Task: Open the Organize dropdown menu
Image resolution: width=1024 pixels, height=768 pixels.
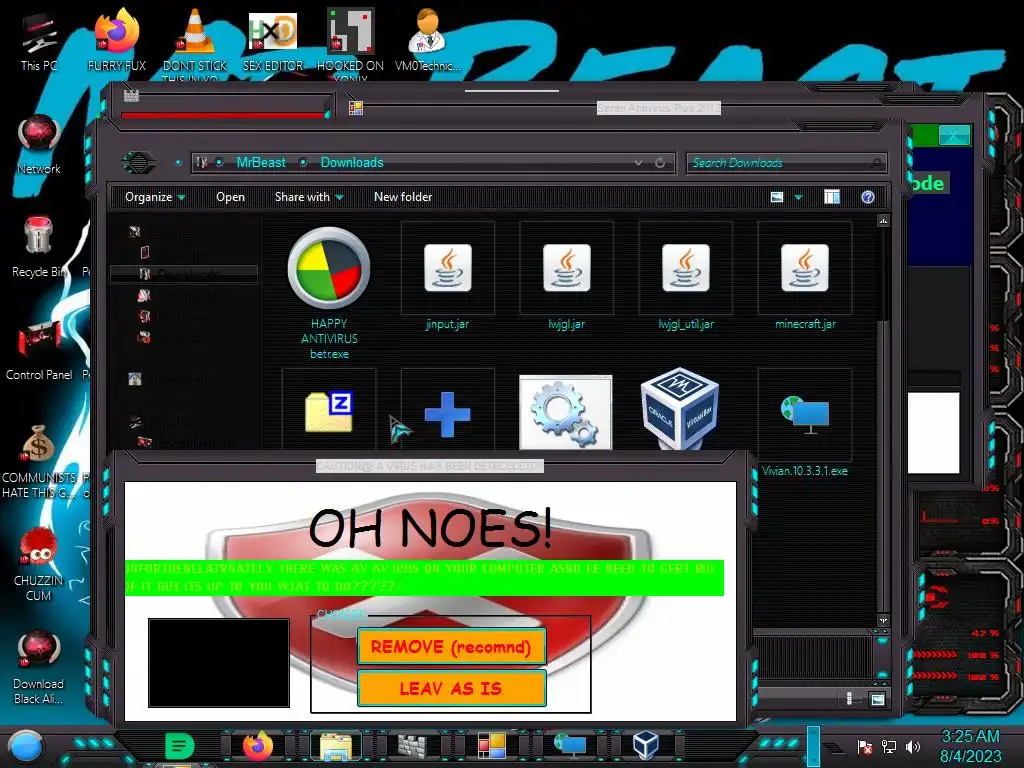Action: (155, 197)
